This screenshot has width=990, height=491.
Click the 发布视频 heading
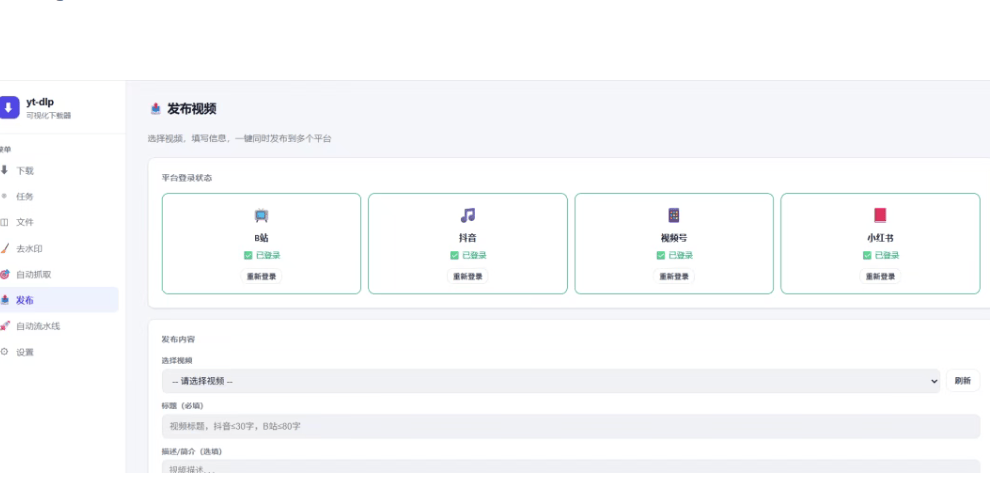pyautogui.click(x=192, y=109)
